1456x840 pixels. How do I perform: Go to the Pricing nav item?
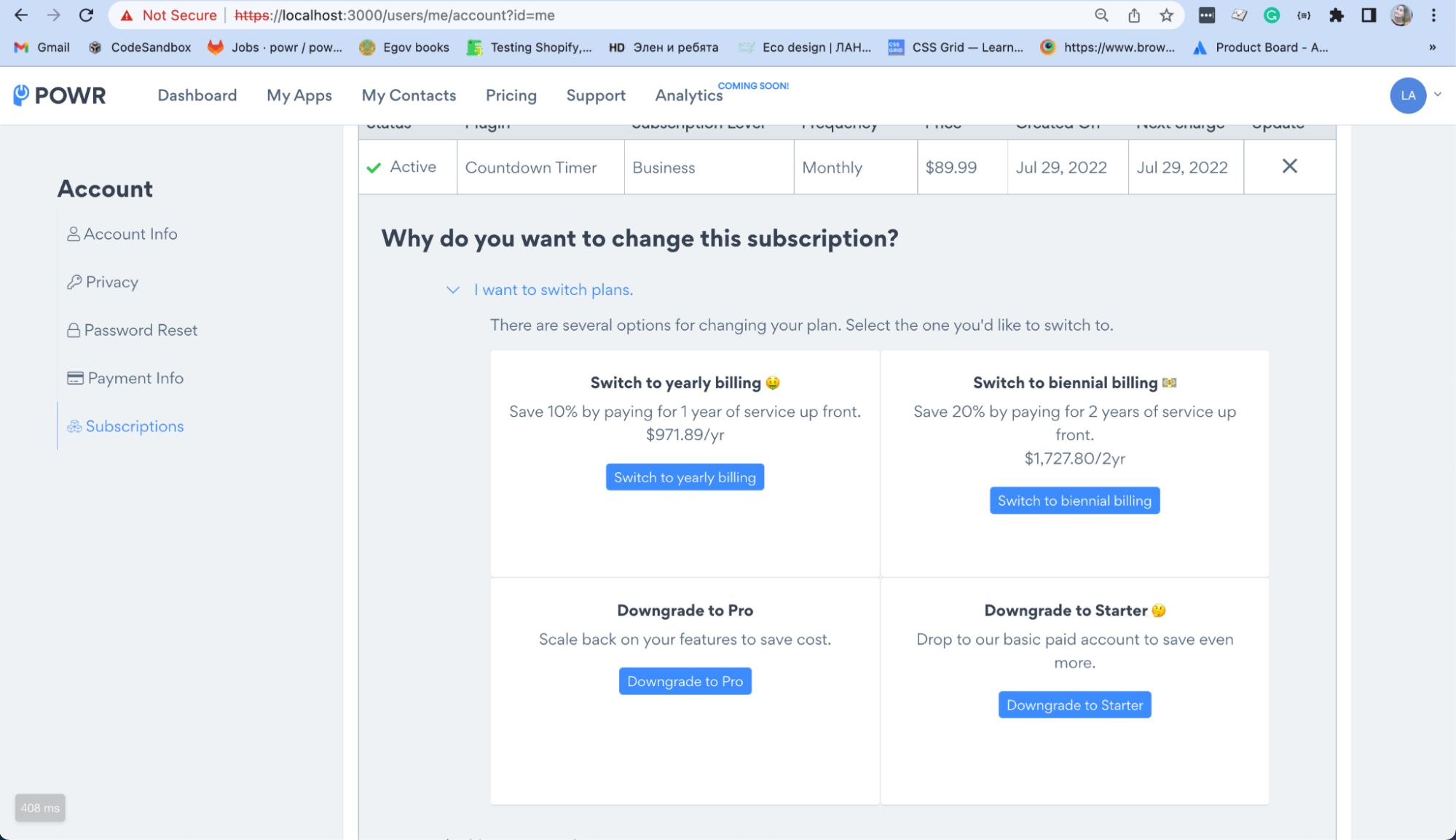(x=511, y=95)
